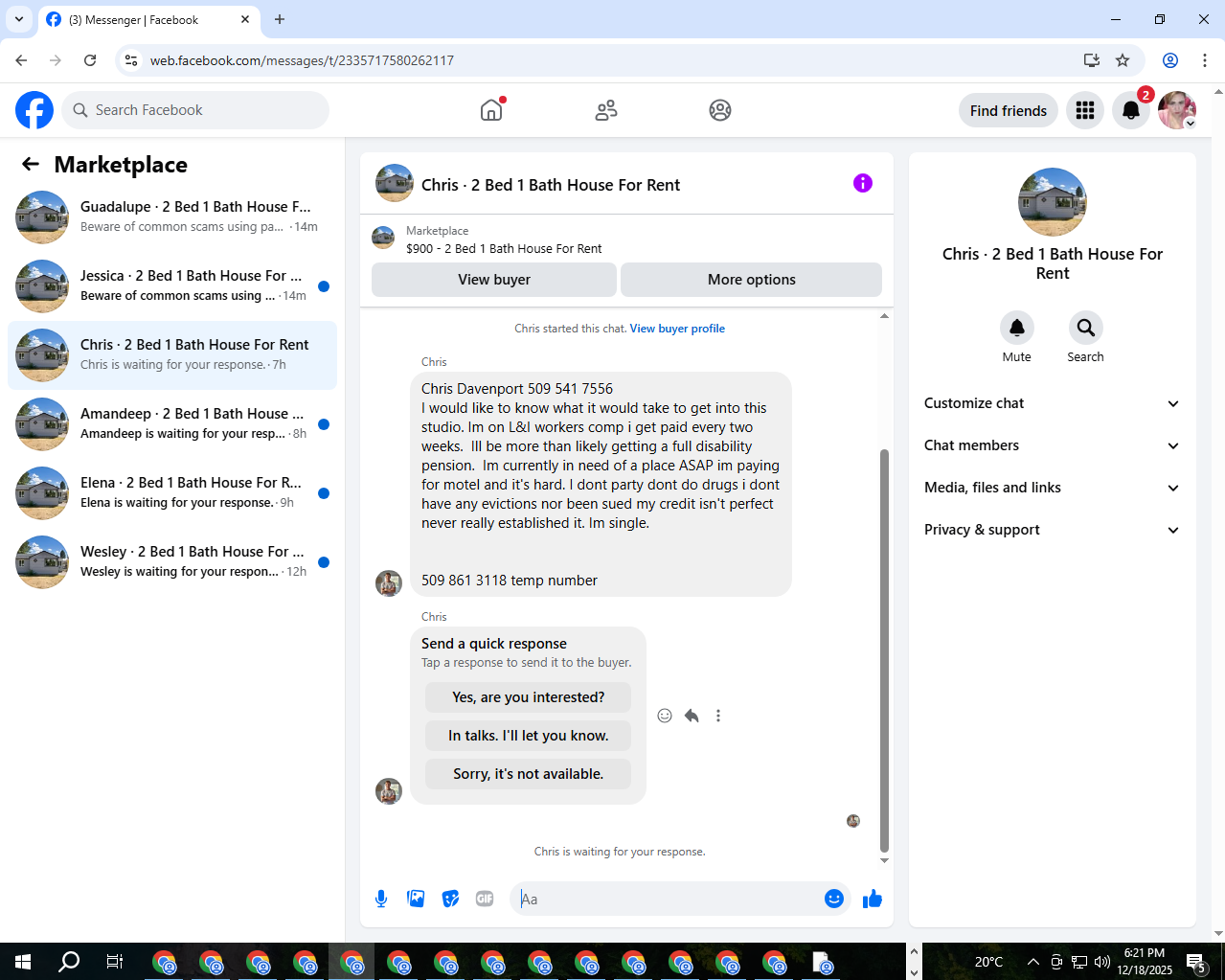Click the browser address bar URL

pos(302,60)
